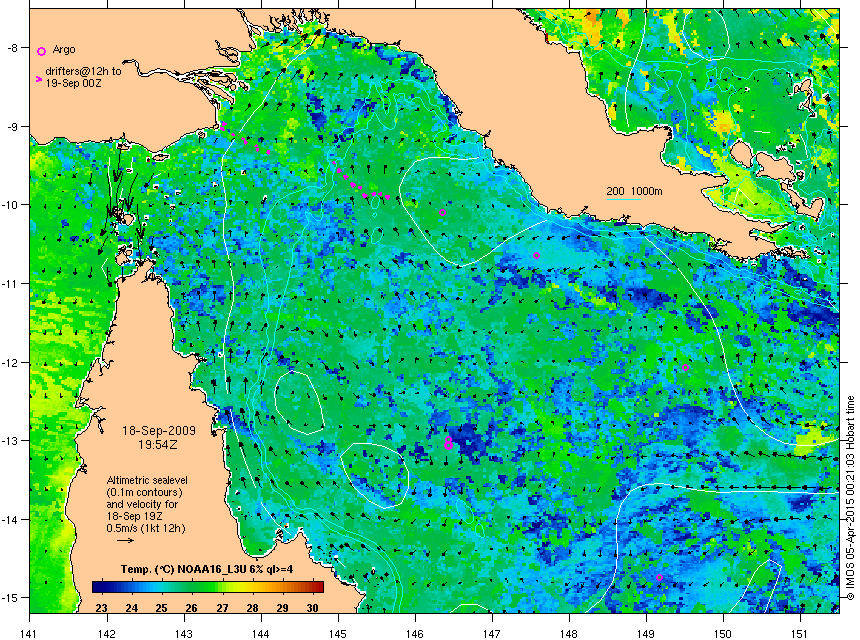The width and height of the screenshot is (860, 640).
Task: Click the longitude axis label 143
Action: [x=183, y=633]
